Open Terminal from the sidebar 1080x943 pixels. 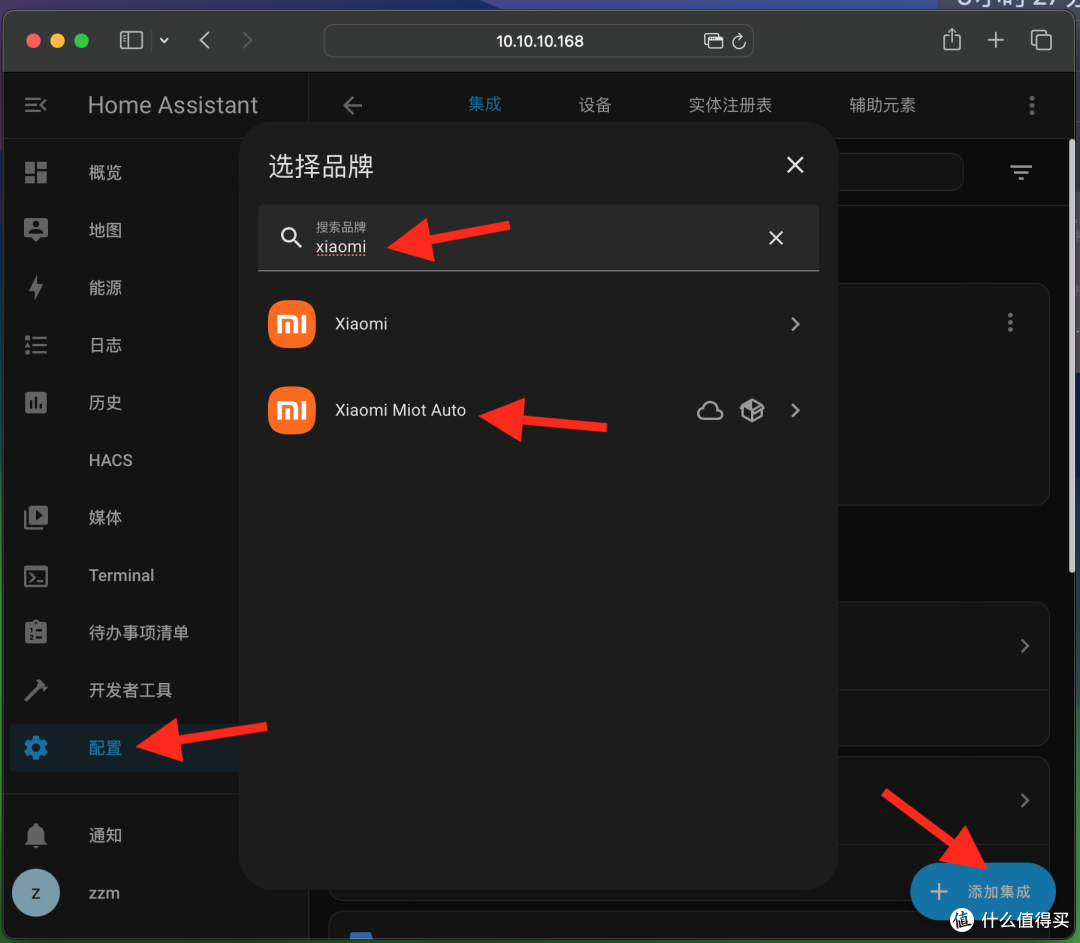[x=121, y=575]
